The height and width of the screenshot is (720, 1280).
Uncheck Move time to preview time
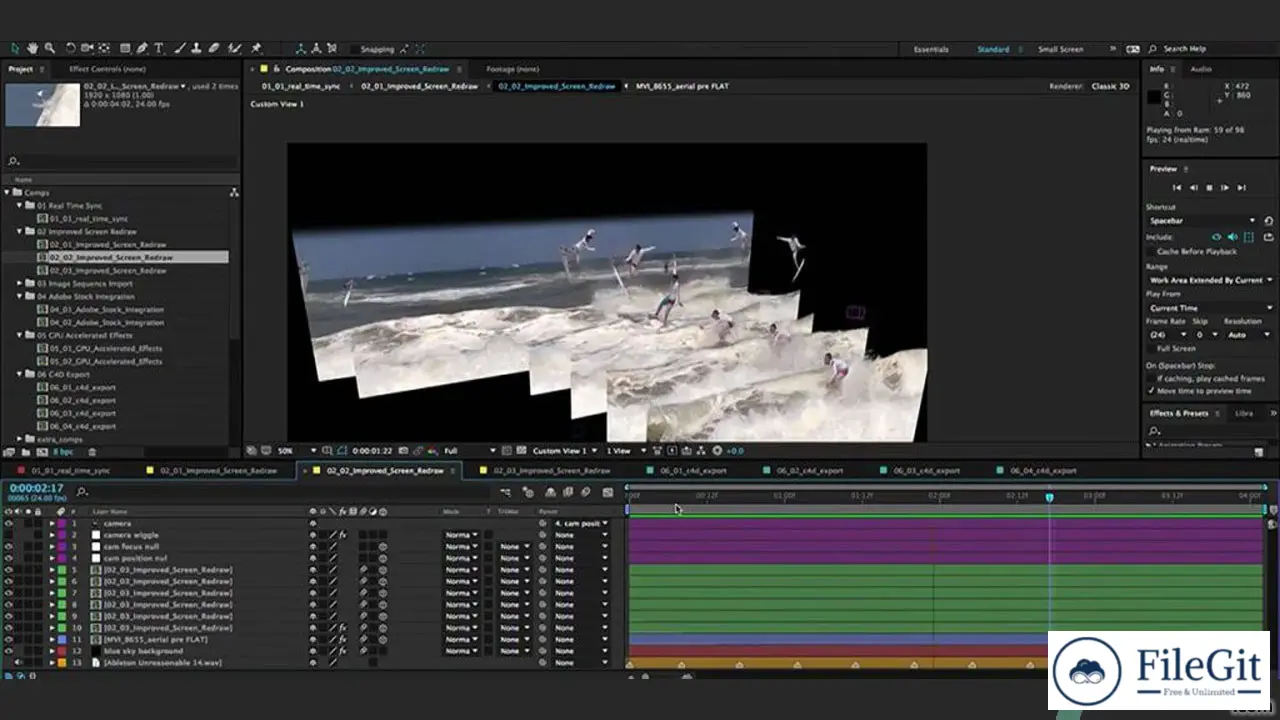pyautogui.click(x=1152, y=391)
